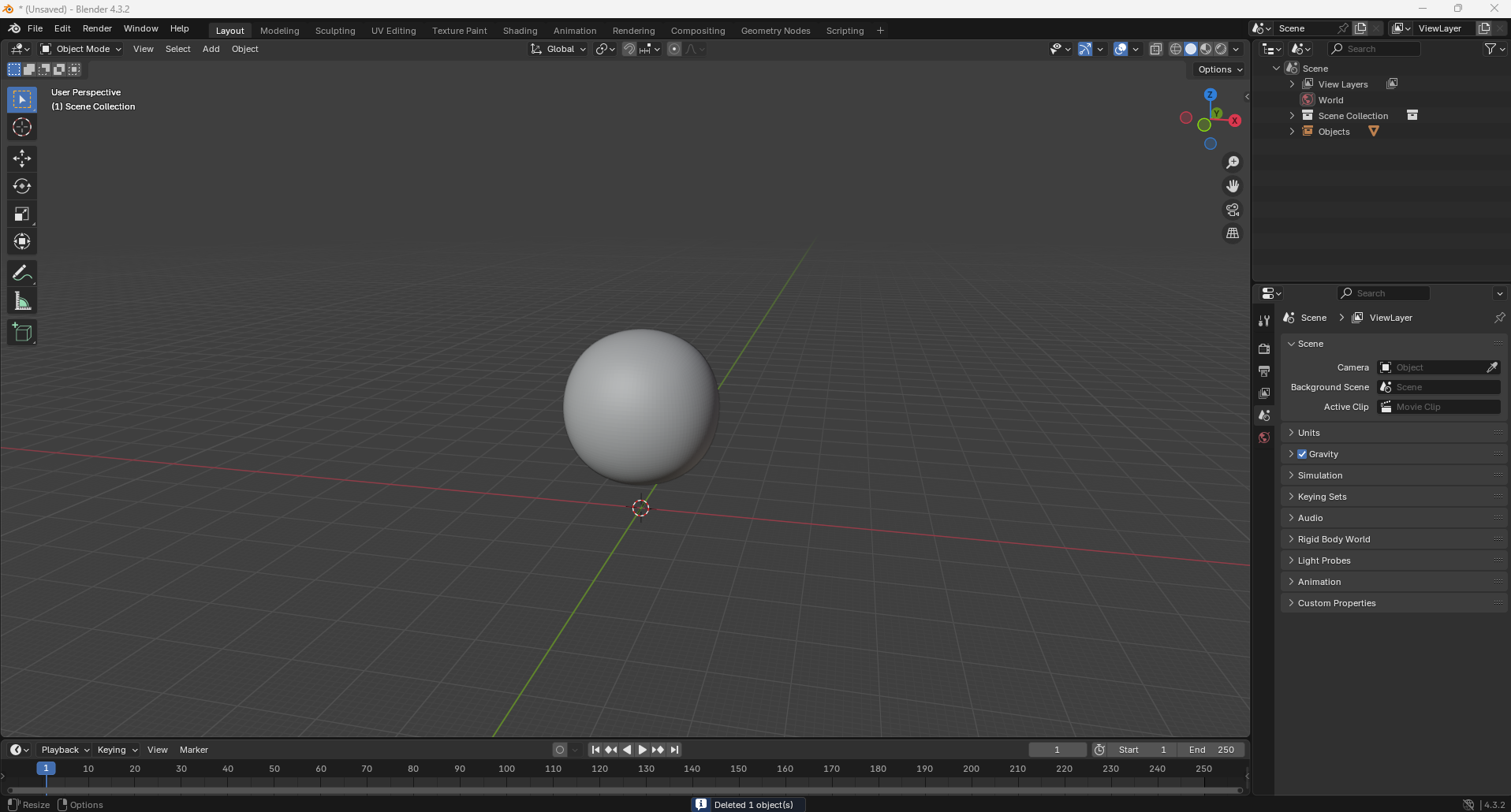The width and height of the screenshot is (1511, 812).
Task: Jump to the last frame of the timeline
Action: [x=674, y=750]
